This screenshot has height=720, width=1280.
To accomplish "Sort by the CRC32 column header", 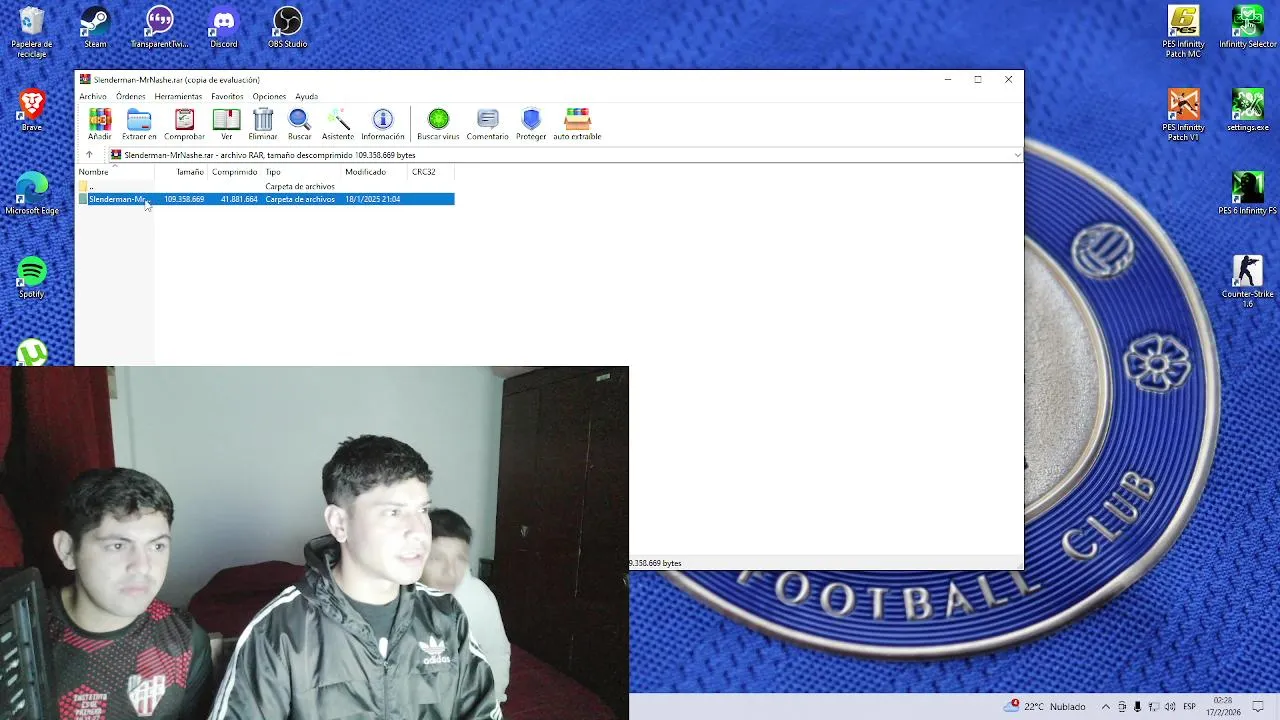I will [431, 172].
